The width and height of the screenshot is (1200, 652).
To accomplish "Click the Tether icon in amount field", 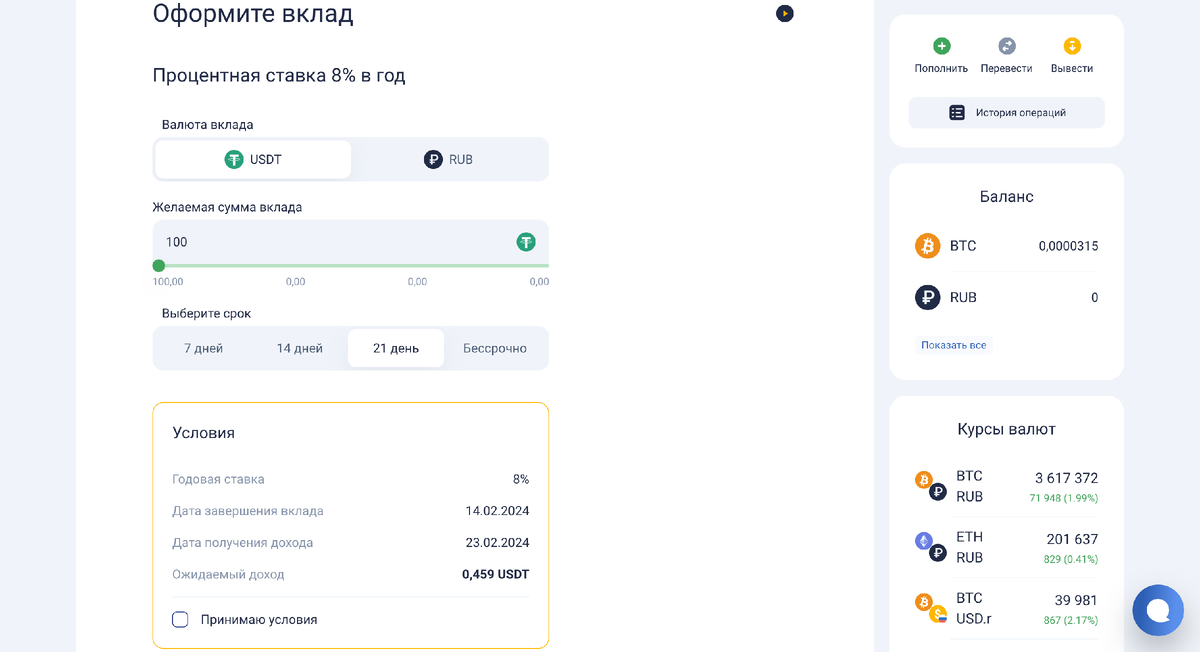I will 526,242.
